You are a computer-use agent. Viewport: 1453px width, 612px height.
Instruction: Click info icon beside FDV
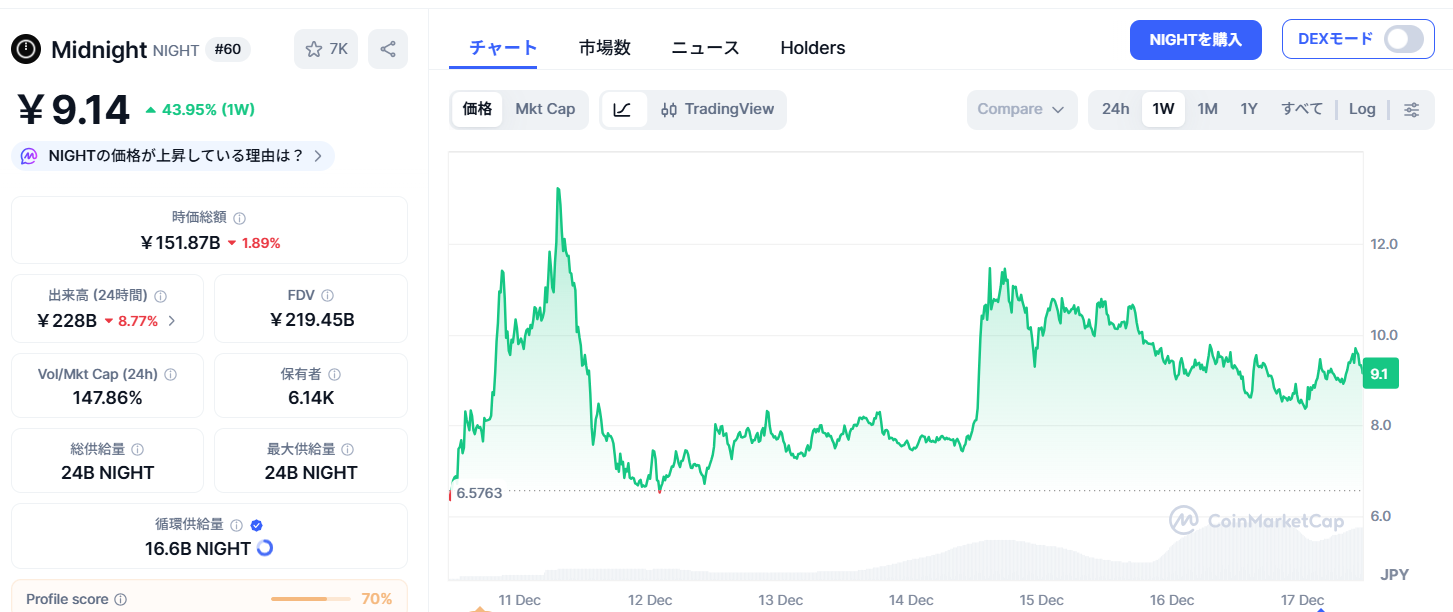click(x=328, y=296)
